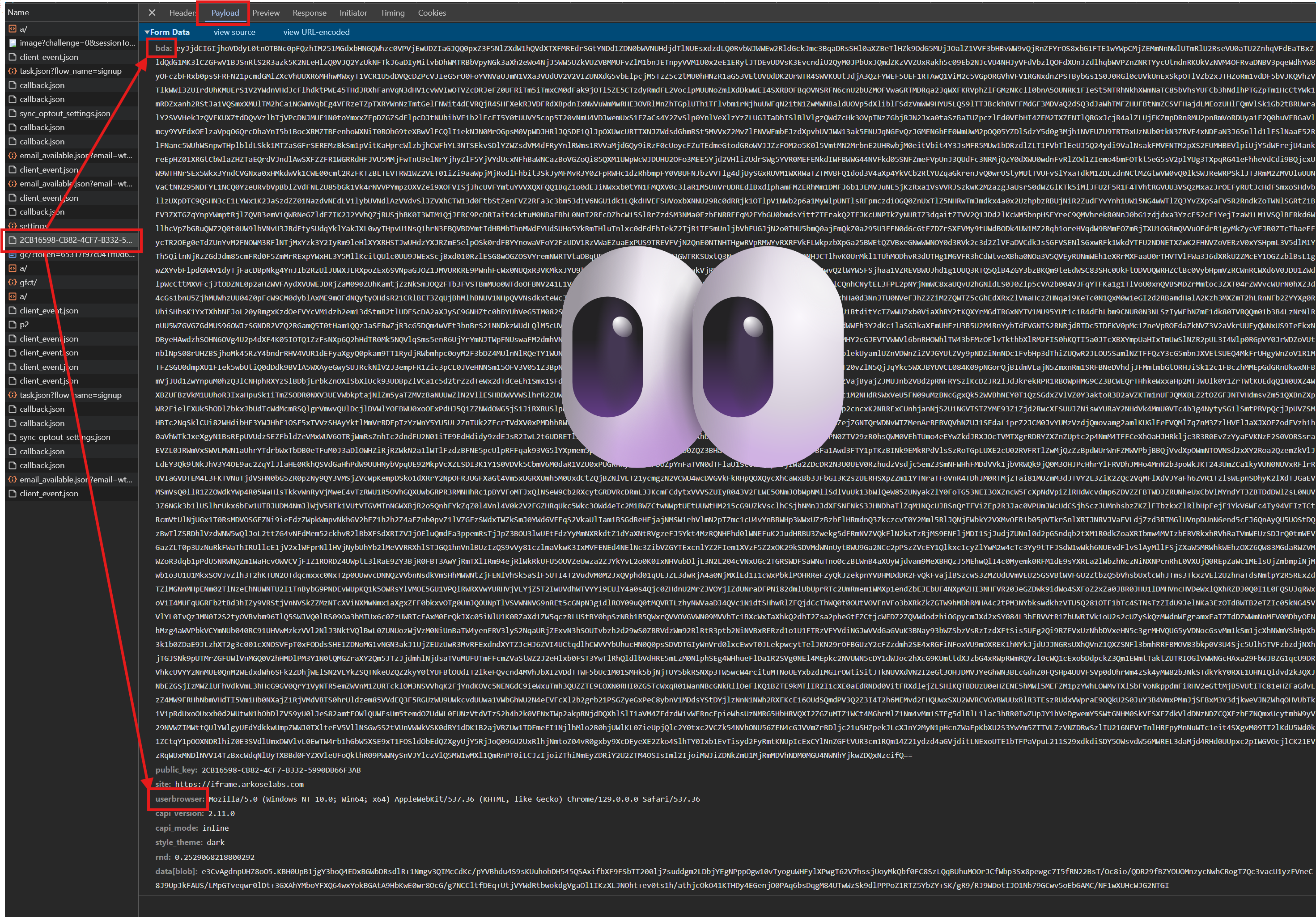Click the gc/?token request icon

coord(13,254)
